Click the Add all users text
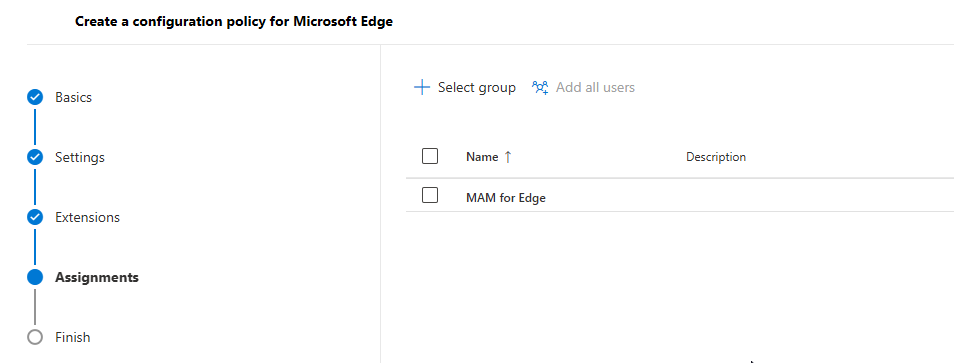 pyautogui.click(x=595, y=88)
